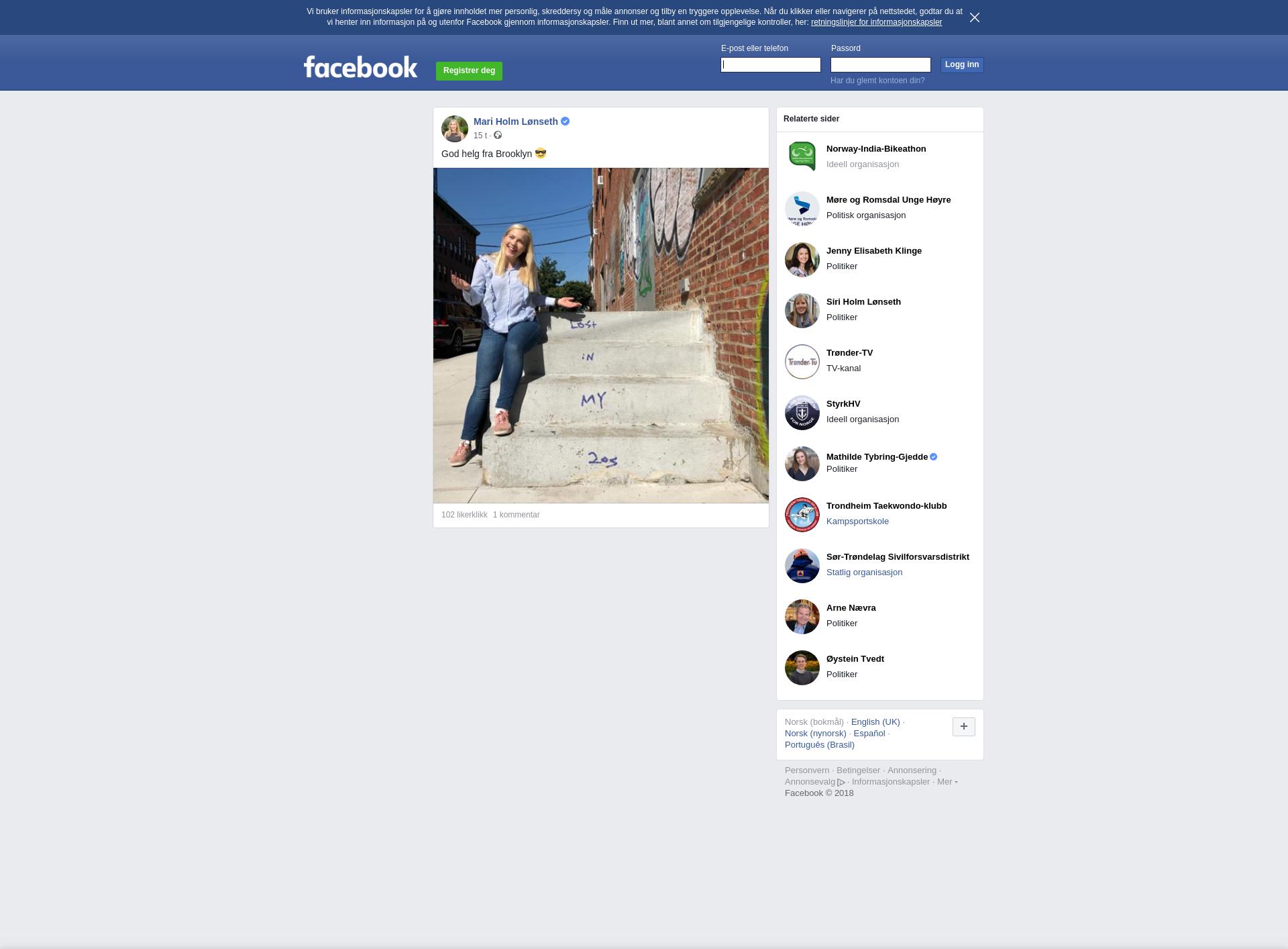Click the AdChoices triangle icon
This screenshot has height=949, width=1288.
click(x=841, y=783)
